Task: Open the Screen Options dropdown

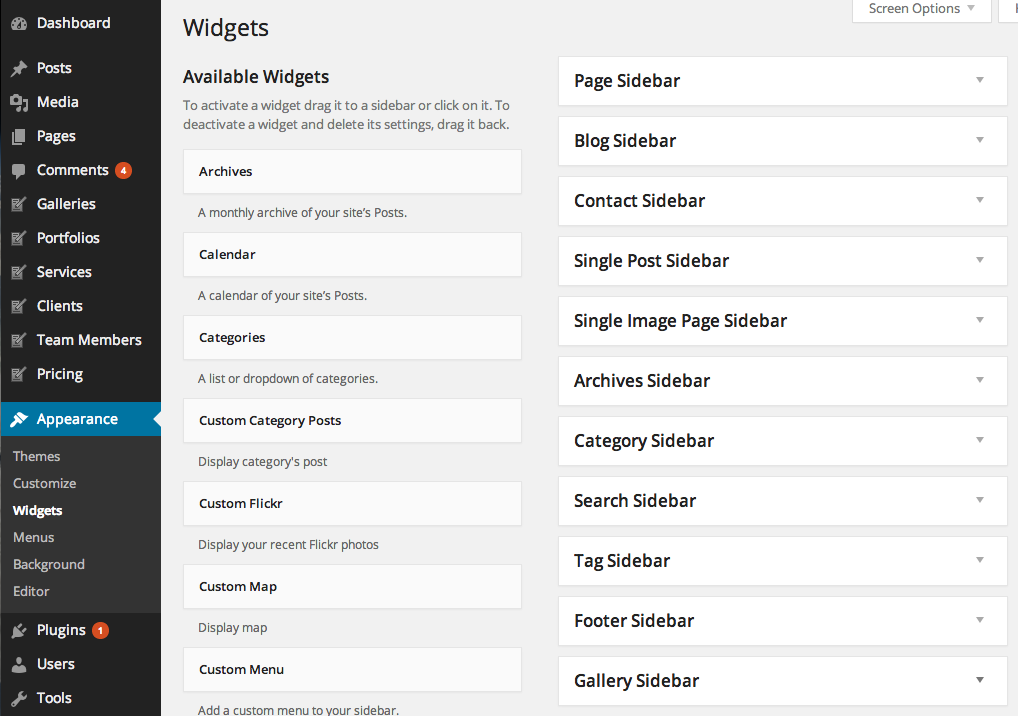Action: pyautogui.click(x=921, y=9)
